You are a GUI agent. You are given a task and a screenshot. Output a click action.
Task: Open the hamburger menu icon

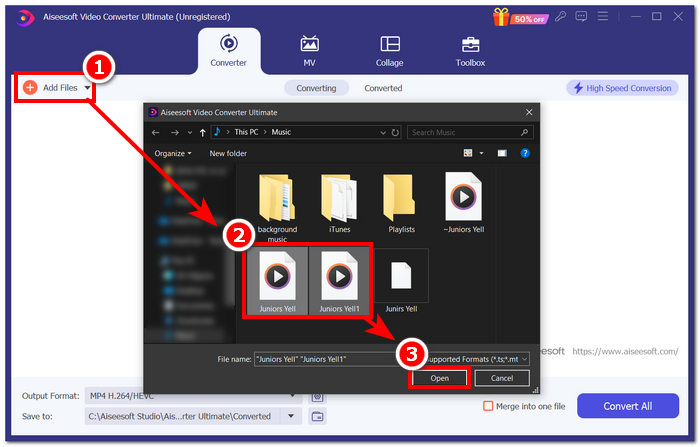pos(603,17)
